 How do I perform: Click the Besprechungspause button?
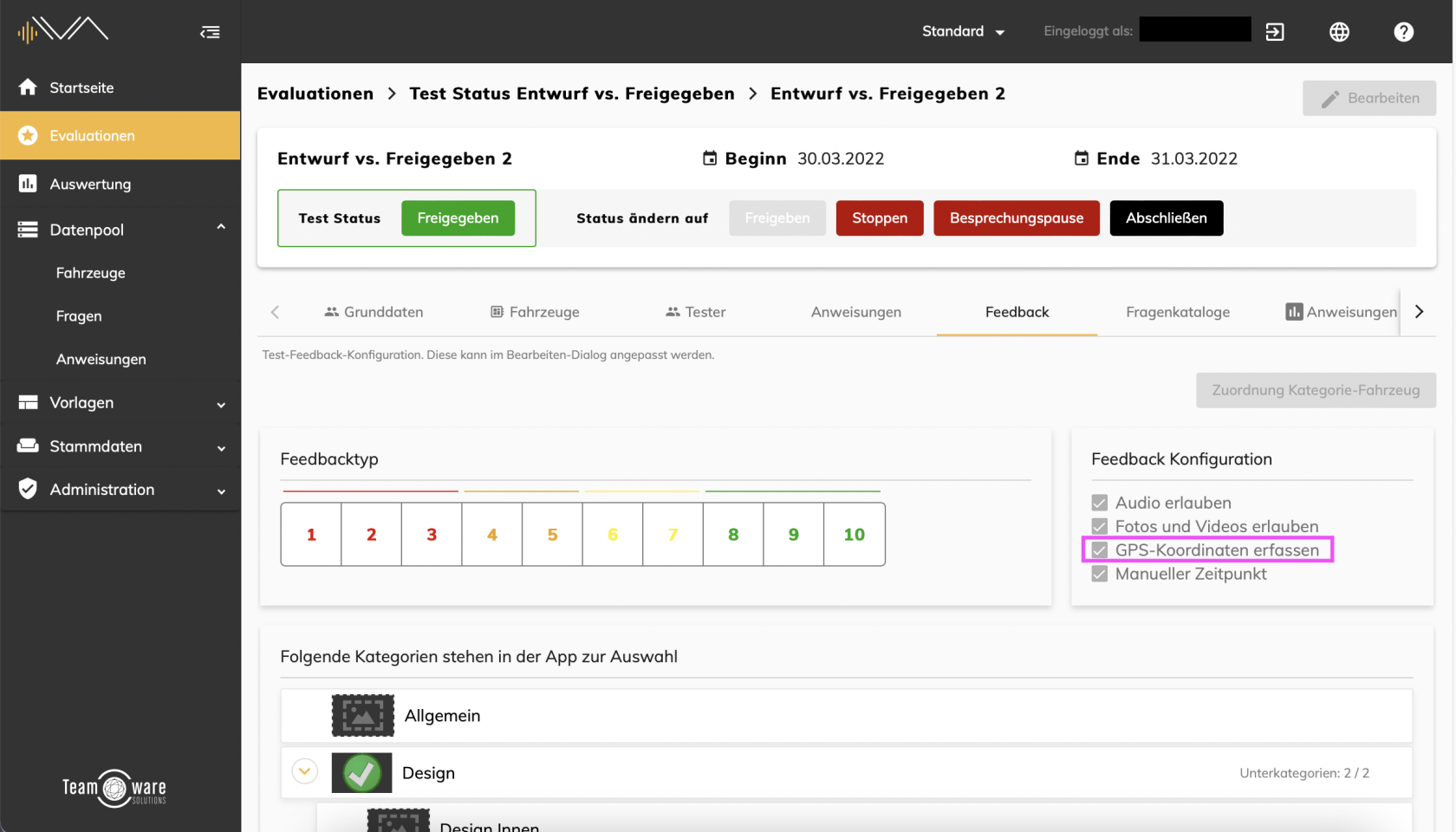1017,218
